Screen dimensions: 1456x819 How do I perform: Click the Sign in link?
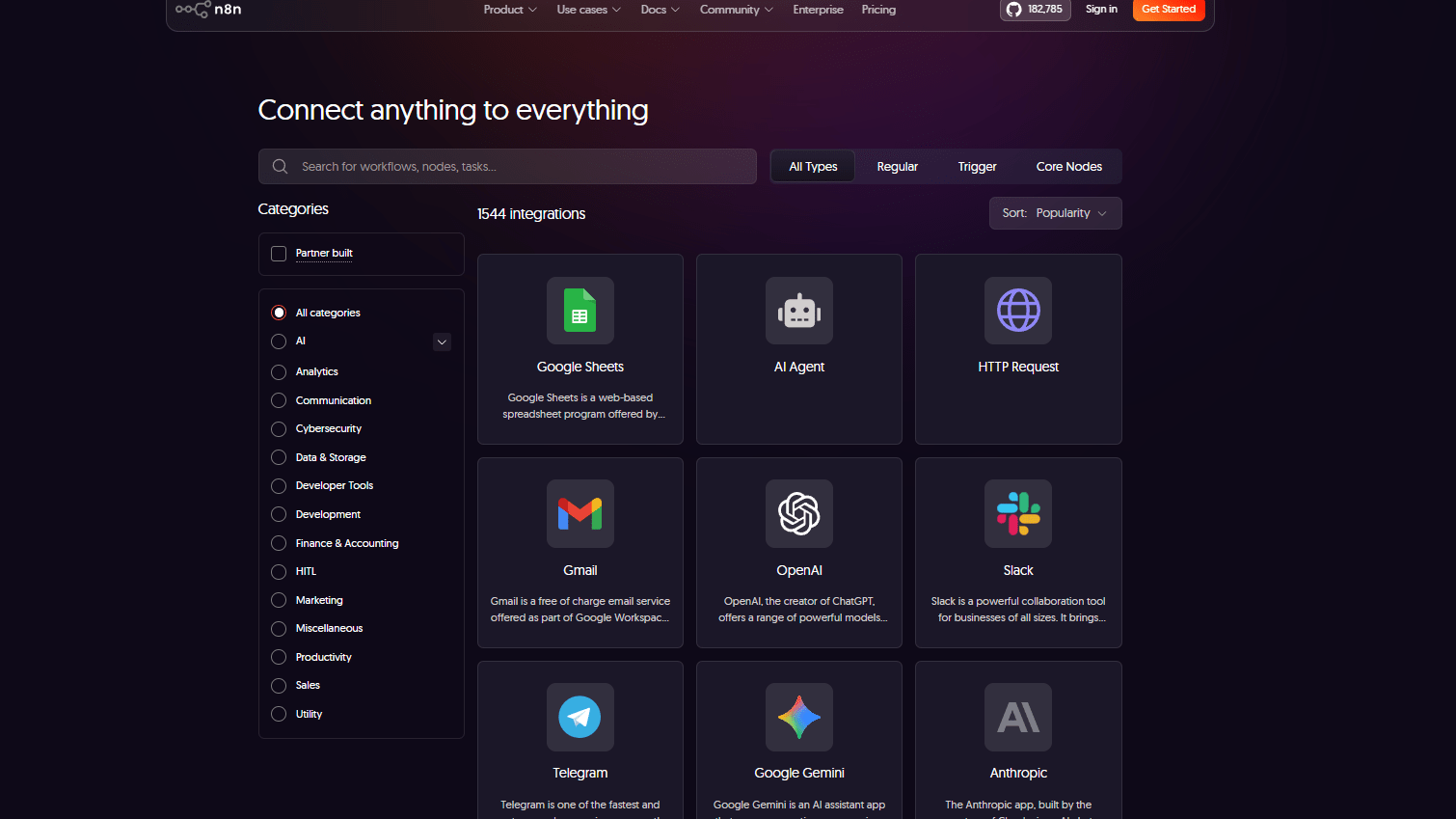coord(1101,10)
